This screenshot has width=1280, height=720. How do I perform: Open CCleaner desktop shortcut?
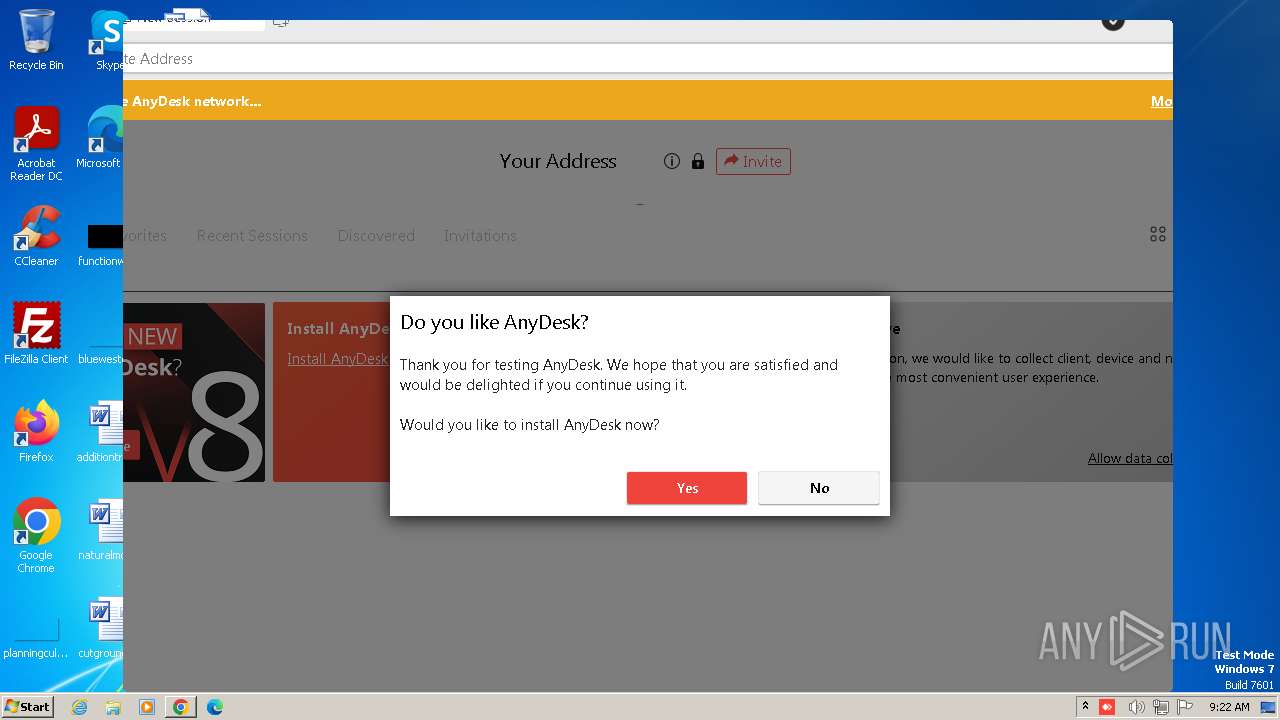coord(36,236)
